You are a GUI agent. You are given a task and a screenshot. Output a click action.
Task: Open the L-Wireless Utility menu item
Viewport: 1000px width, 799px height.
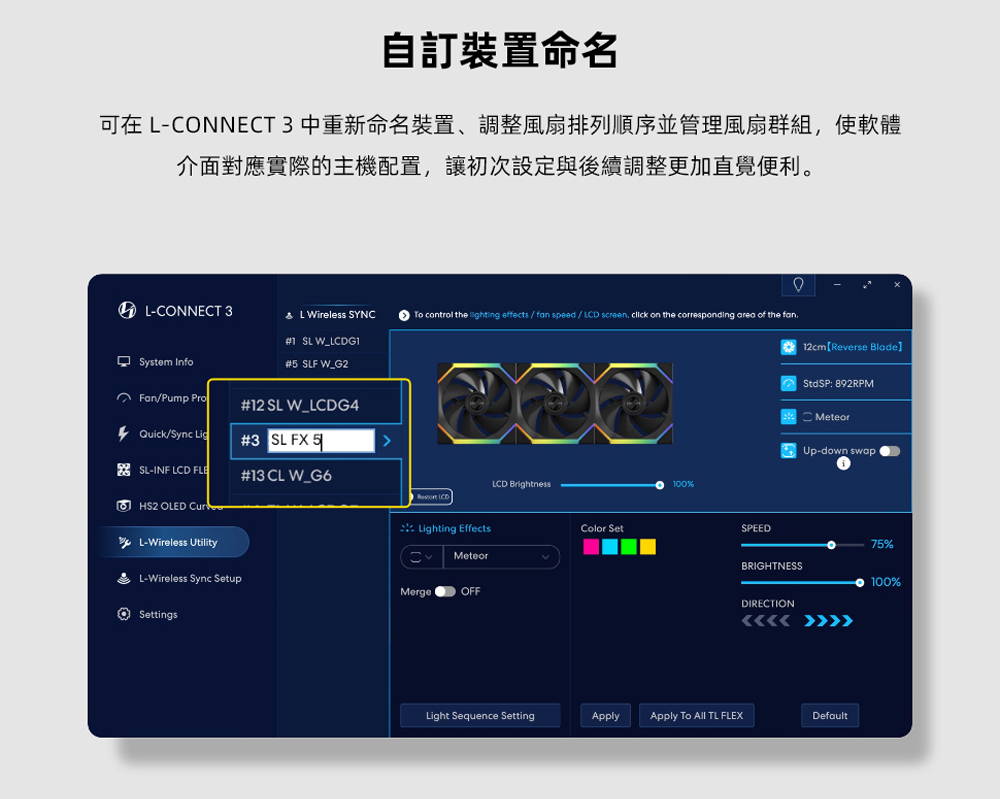pyautogui.click(x=173, y=542)
